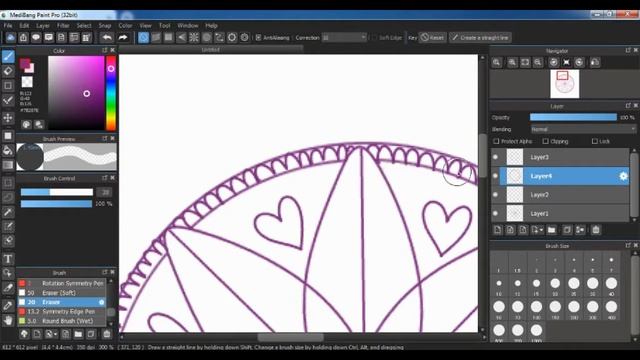Image resolution: width=640 pixels, height=360 pixels.
Task: Select the Eraser (Soft) brush
Action: coord(62,293)
